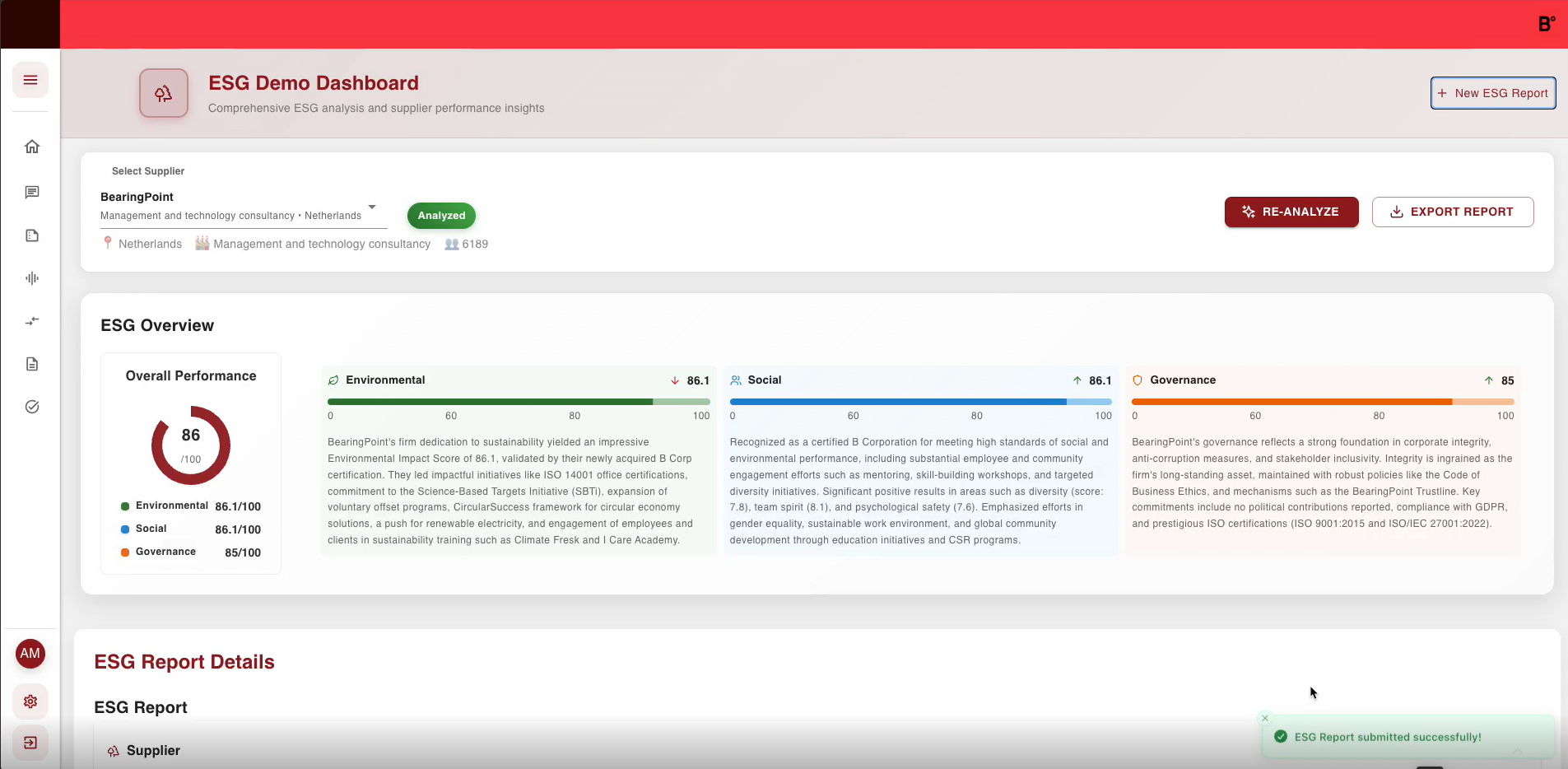Click the logout icon at the sidebar bottom
This screenshot has width=1568, height=769.
click(30, 743)
